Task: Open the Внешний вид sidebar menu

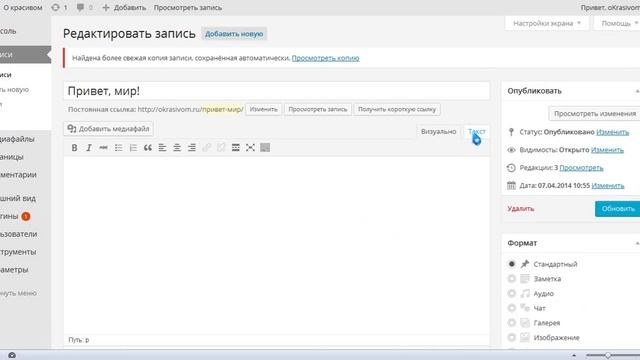Action: (18, 198)
